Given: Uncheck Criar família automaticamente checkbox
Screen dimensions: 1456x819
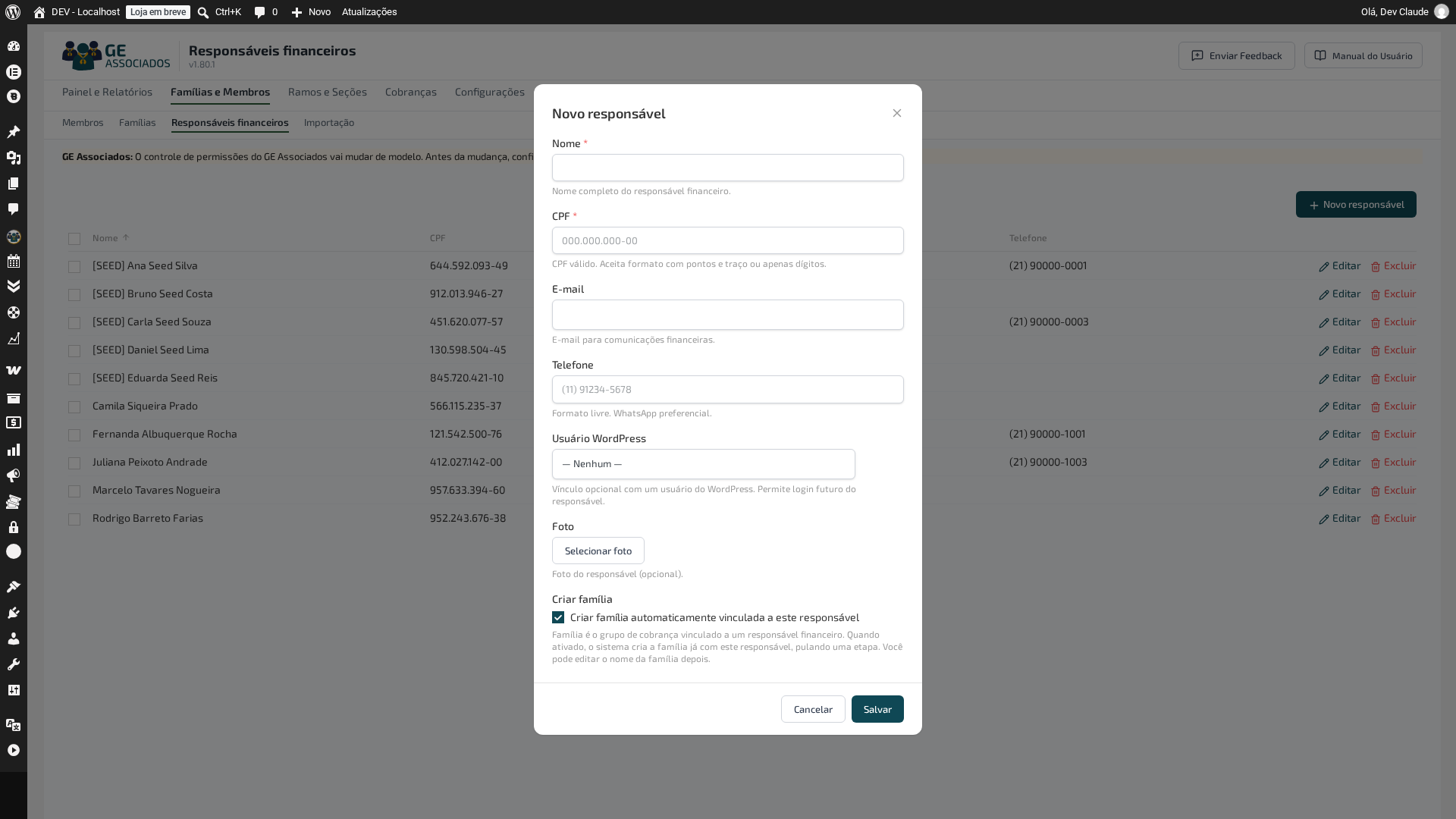Looking at the screenshot, I should [558, 617].
